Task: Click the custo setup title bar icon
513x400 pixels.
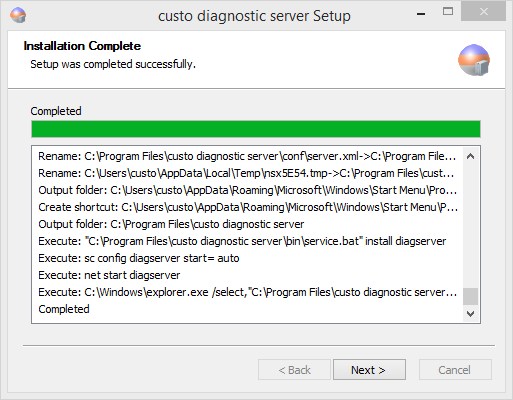Action: pos(18,15)
